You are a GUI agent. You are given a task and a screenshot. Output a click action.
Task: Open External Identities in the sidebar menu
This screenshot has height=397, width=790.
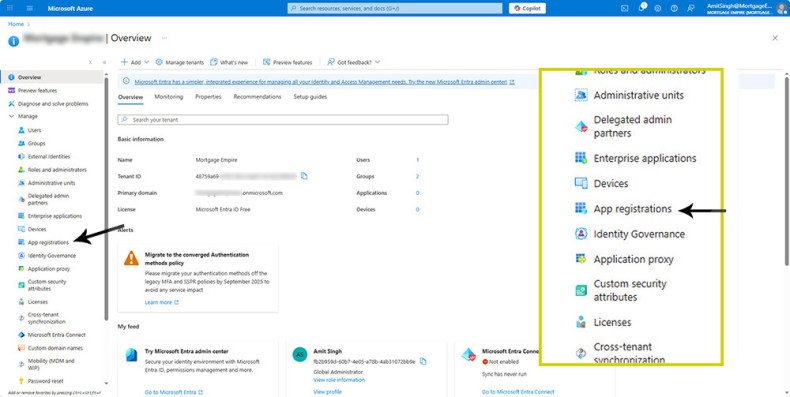(49, 157)
